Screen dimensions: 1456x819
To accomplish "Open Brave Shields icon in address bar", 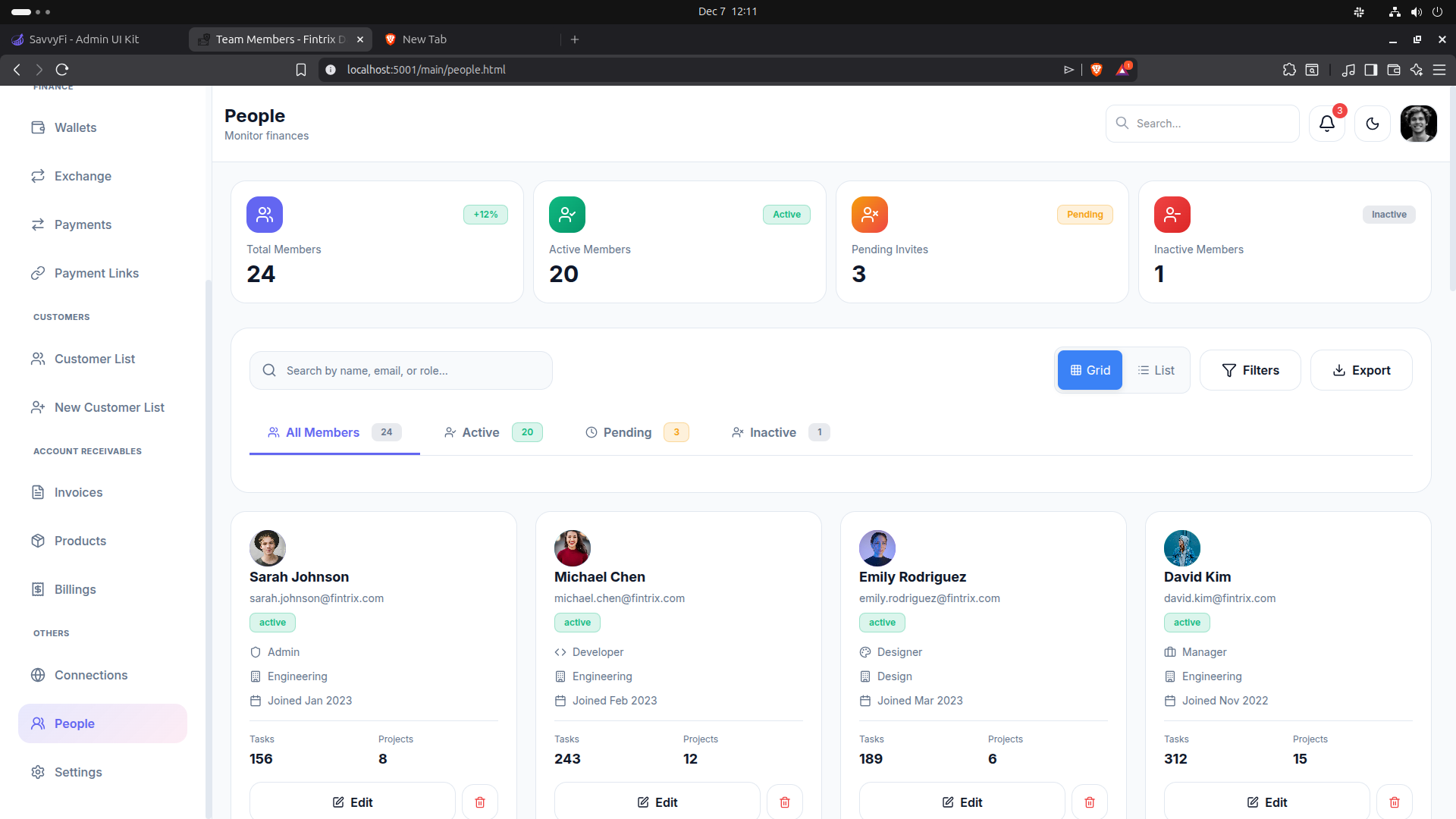I will [x=1096, y=70].
